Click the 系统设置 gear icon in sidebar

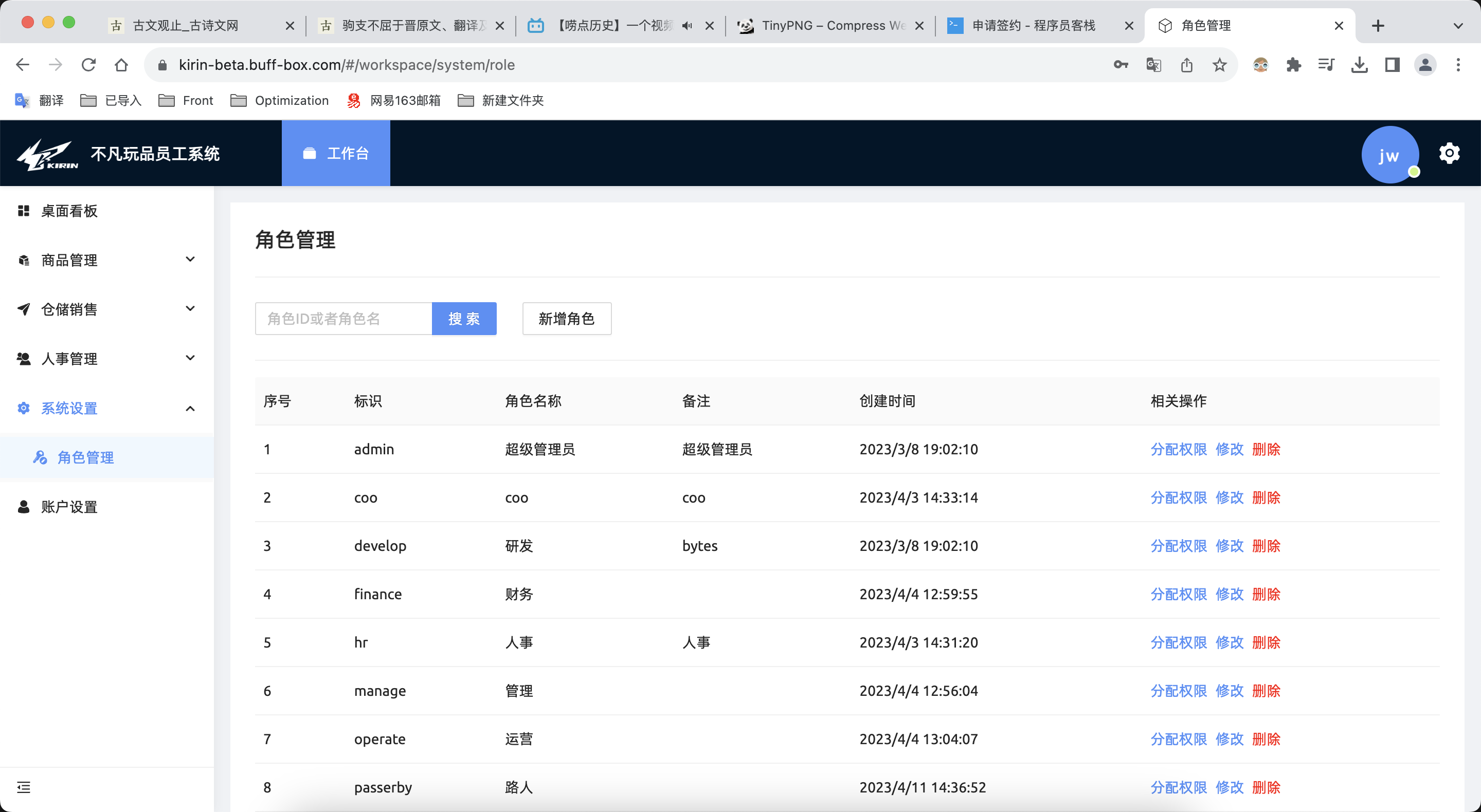[24, 408]
